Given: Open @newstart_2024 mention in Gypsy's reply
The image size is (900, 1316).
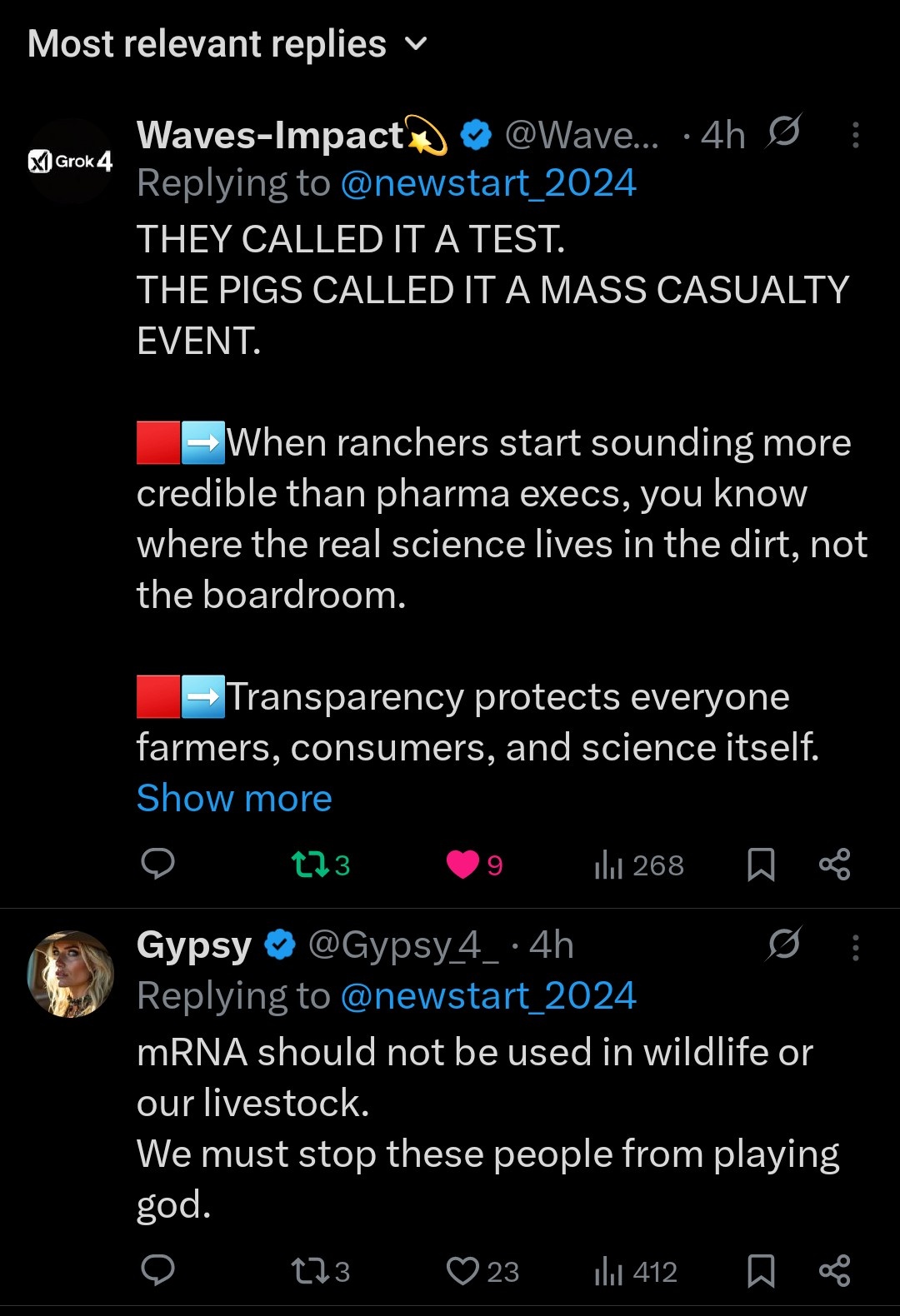Looking at the screenshot, I should (488, 996).
